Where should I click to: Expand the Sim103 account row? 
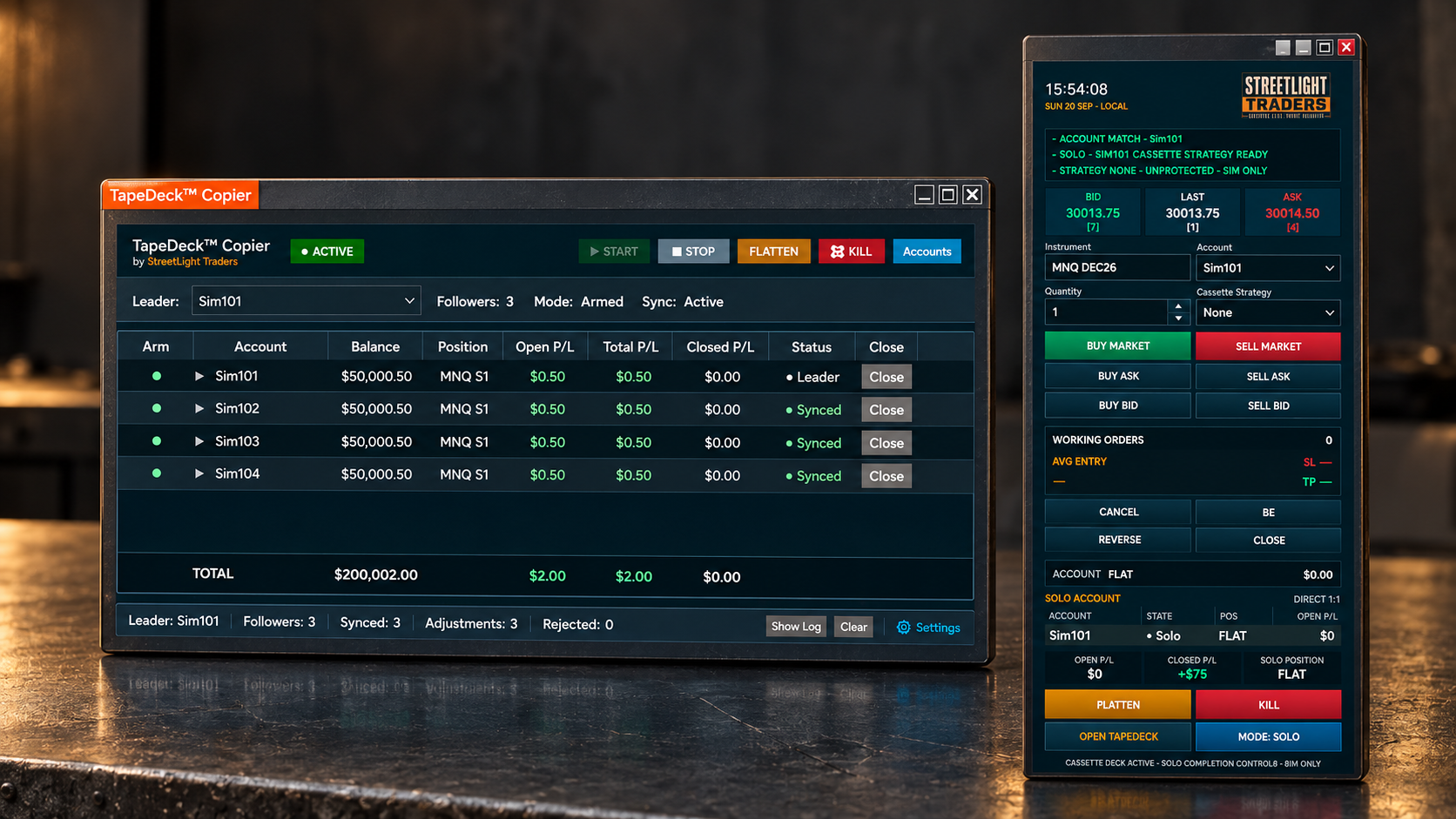199,441
